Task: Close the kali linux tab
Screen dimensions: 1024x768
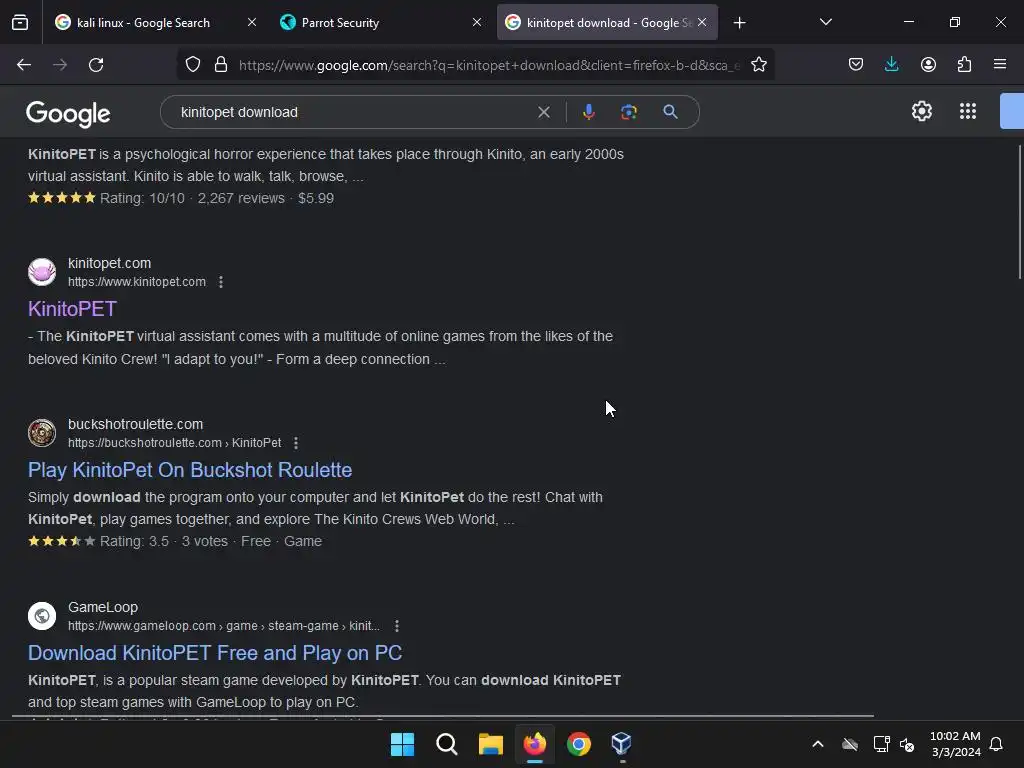Action: click(252, 23)
